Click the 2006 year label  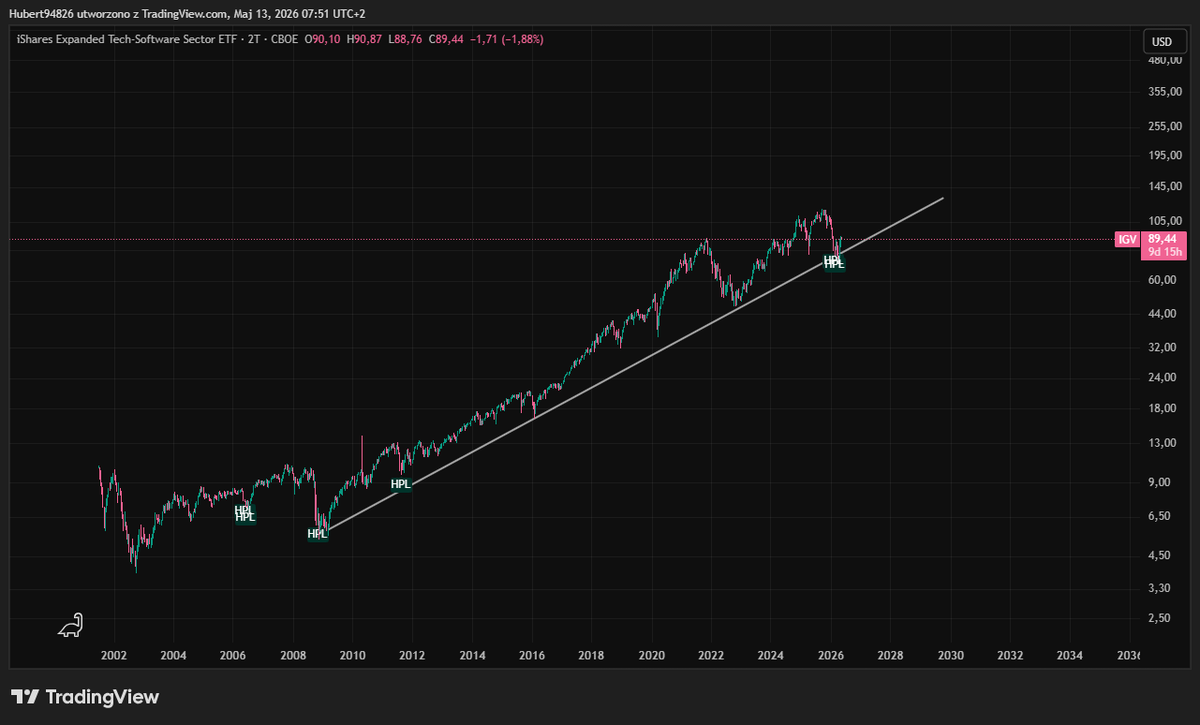point(233,656)
